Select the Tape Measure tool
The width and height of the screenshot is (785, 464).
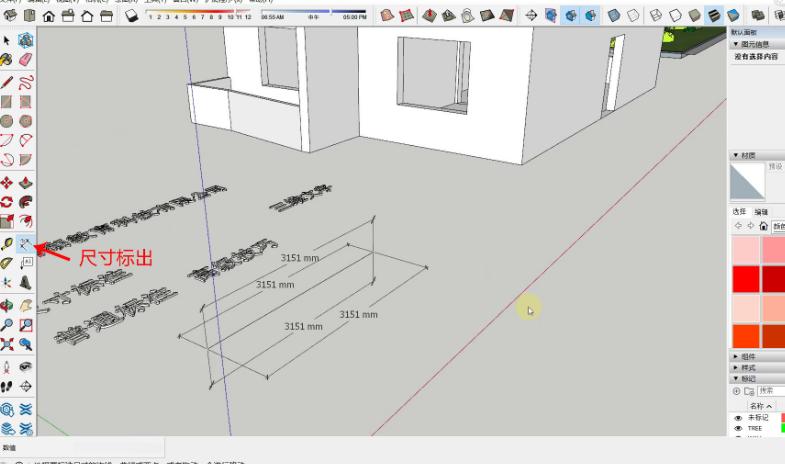(x=7, y=244)
